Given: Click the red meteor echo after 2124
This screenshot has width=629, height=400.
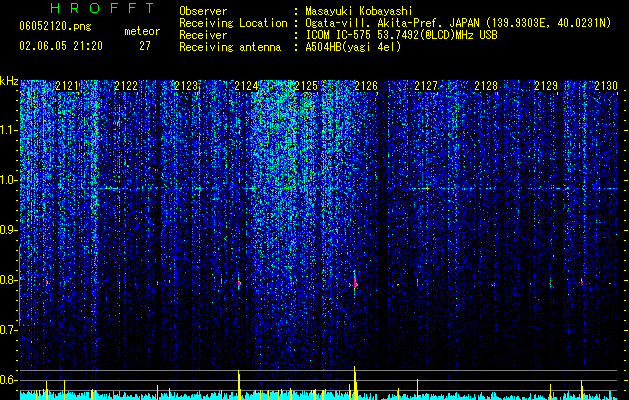Looking at the screenshot, I should click(x=239, y=284).
